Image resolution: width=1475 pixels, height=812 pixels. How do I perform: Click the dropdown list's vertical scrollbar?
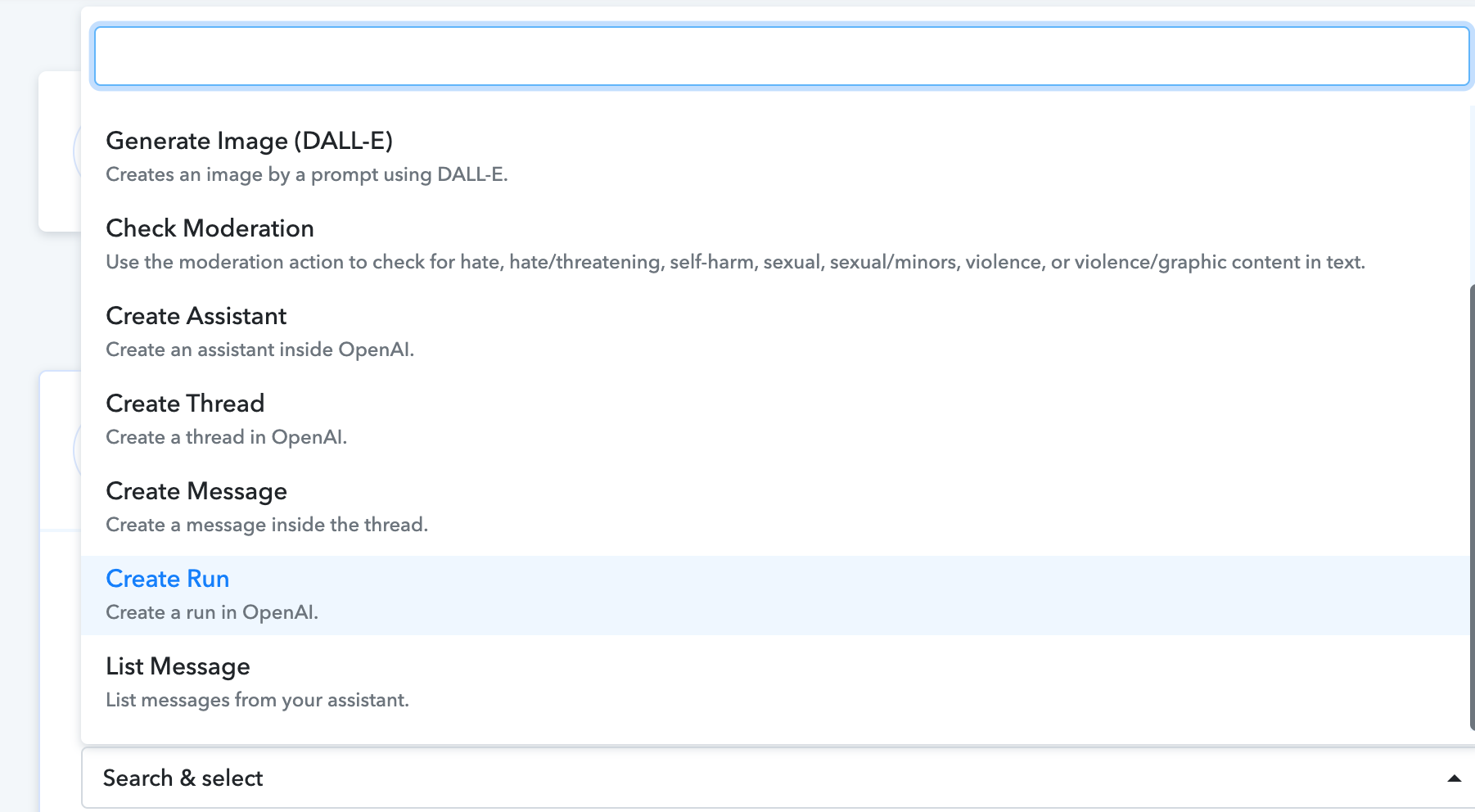(x=1472, y=506)
